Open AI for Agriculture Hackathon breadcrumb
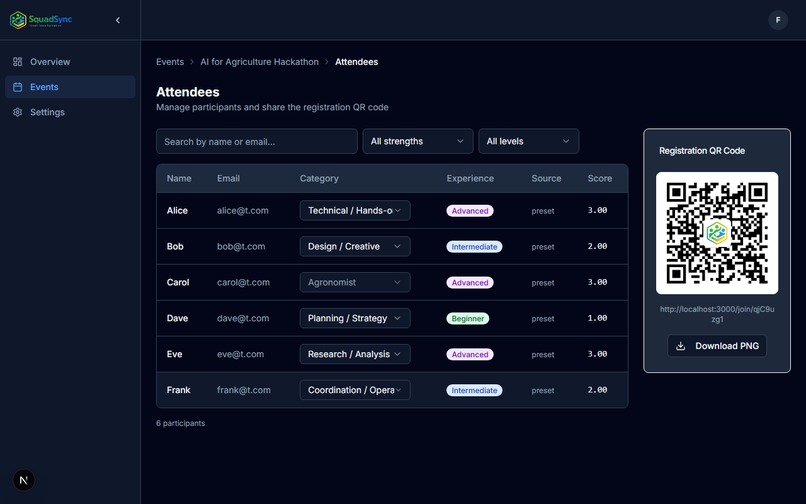This screenshot has height=504, width=806. pos(259,62)
